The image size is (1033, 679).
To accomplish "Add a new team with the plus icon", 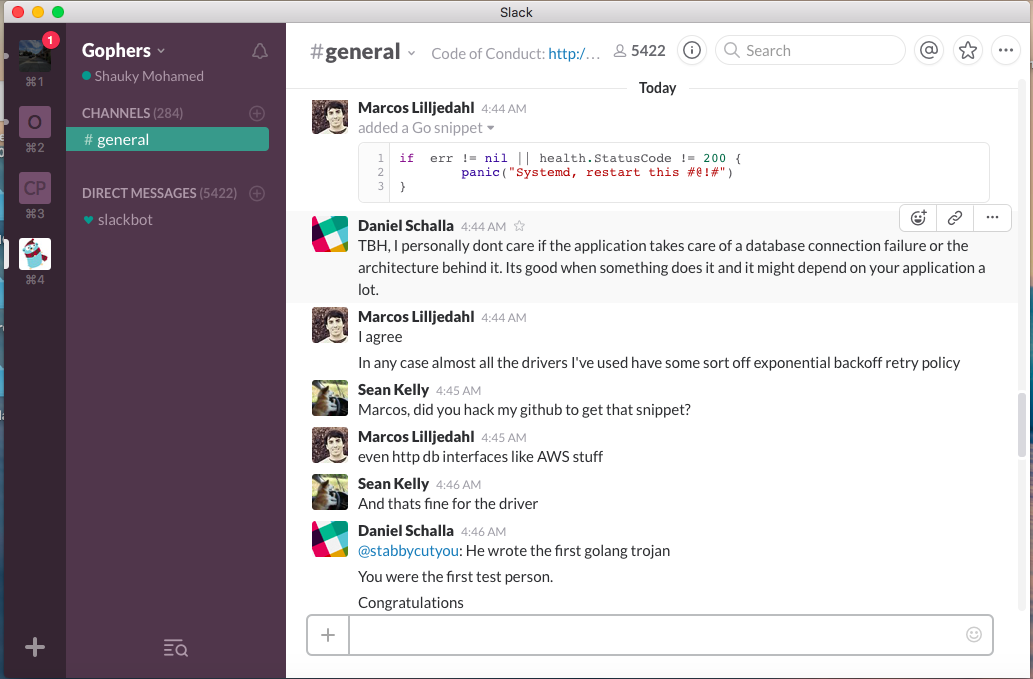I will click(x=35, y=647).
